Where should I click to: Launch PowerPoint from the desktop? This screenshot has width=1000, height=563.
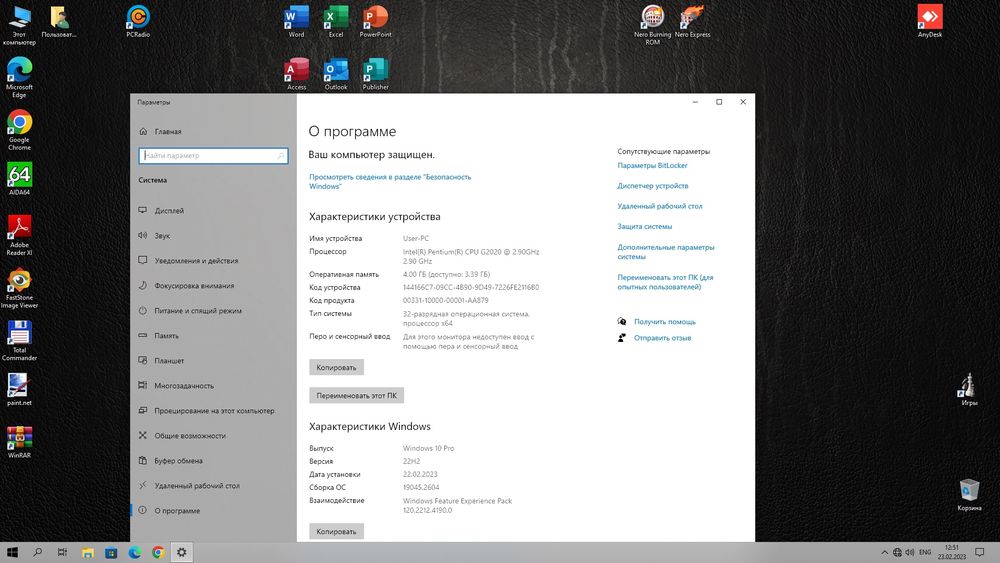[x=375, y=21]
